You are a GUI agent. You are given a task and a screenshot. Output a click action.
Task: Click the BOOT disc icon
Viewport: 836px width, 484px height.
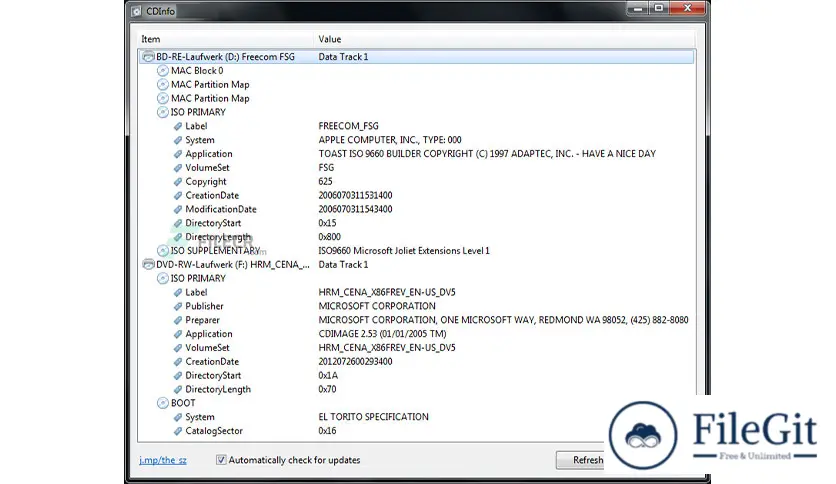[x=163, y=403]
